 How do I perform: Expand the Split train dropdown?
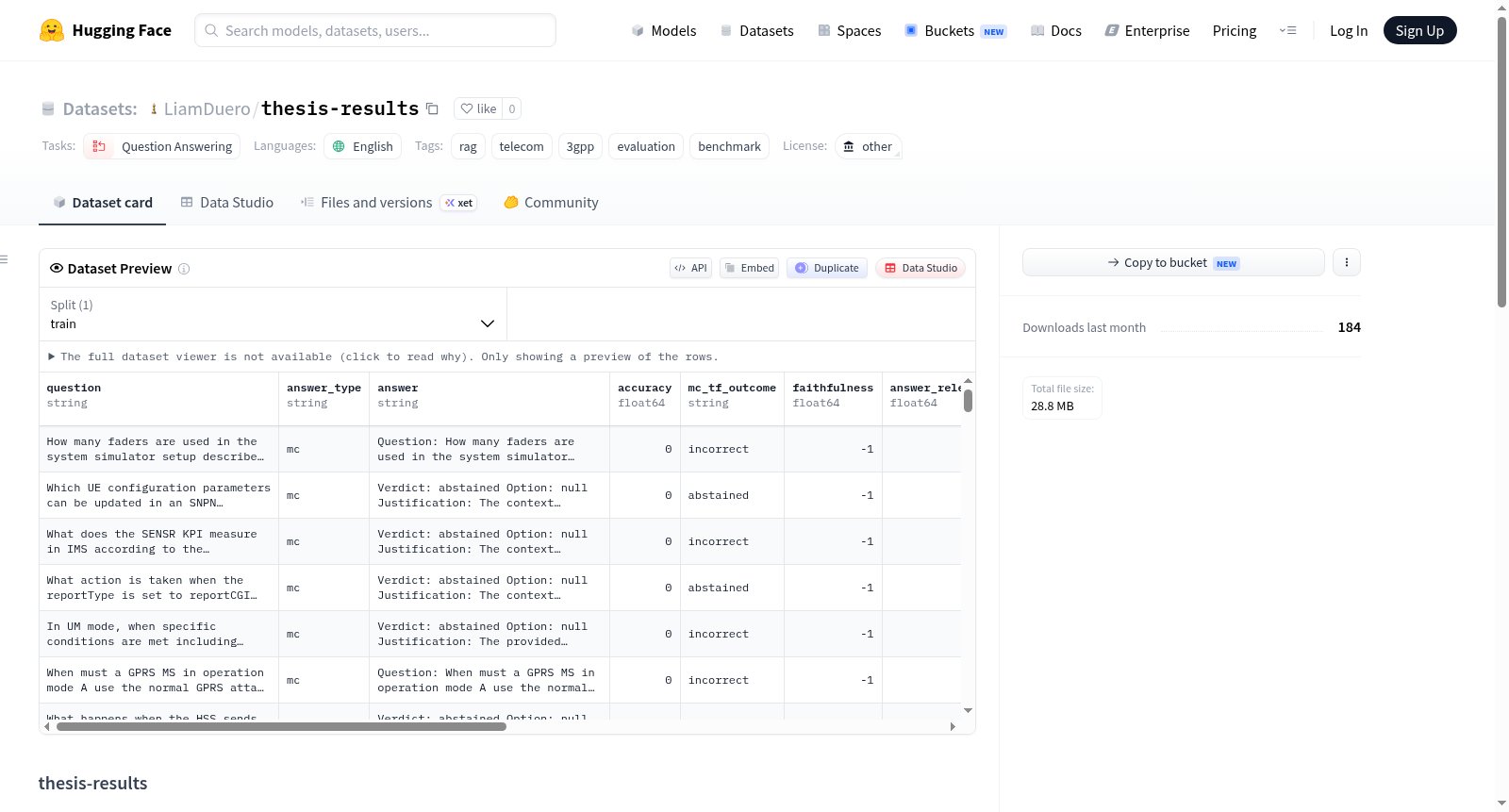pos(273,314)
